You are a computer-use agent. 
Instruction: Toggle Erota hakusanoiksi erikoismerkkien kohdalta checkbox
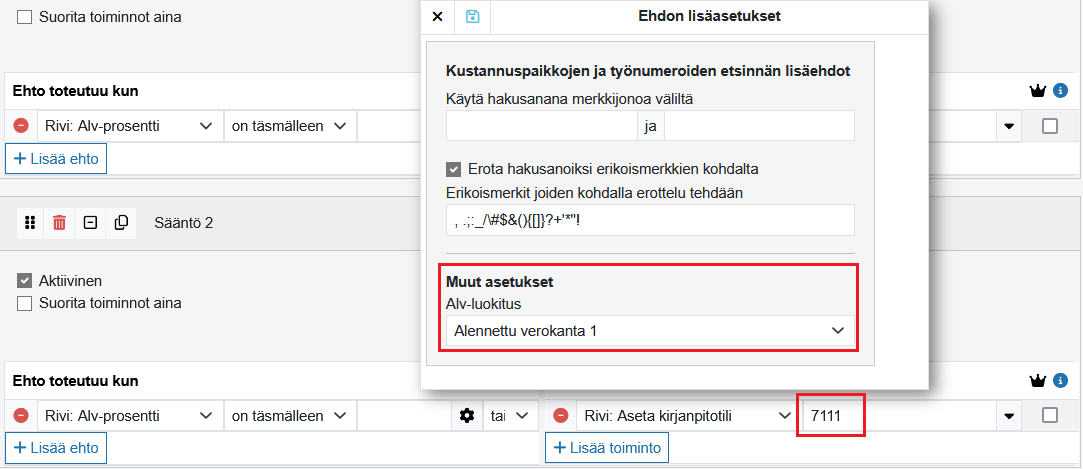coord(454,169)
